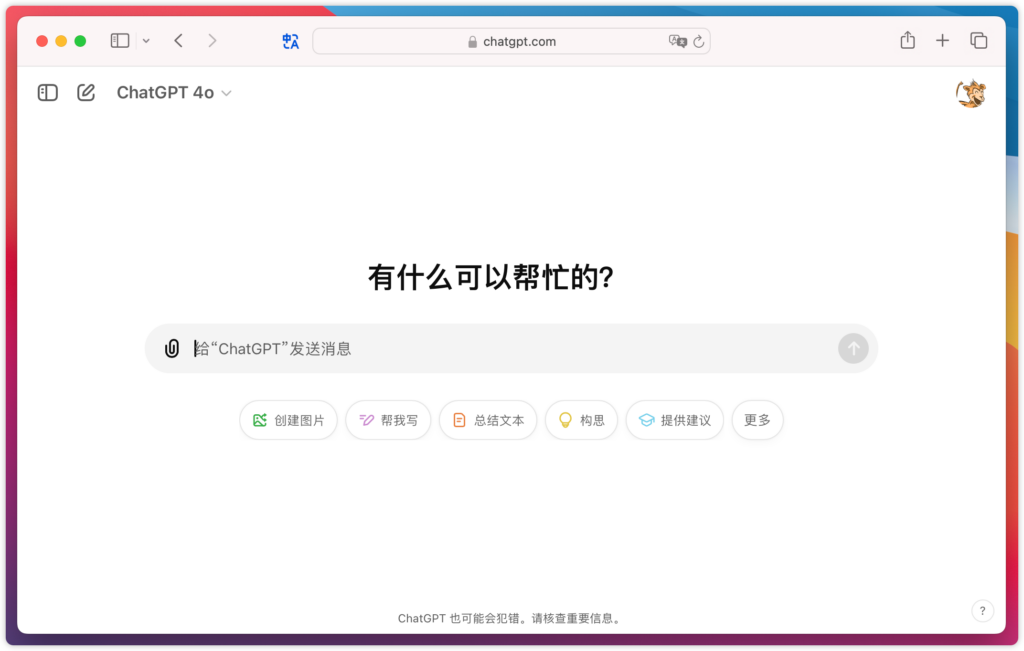The height and width of the screenshot is (651, 1024).
Task: Open the ChatGPT 4o model dropdown
Action: [174, 93]
